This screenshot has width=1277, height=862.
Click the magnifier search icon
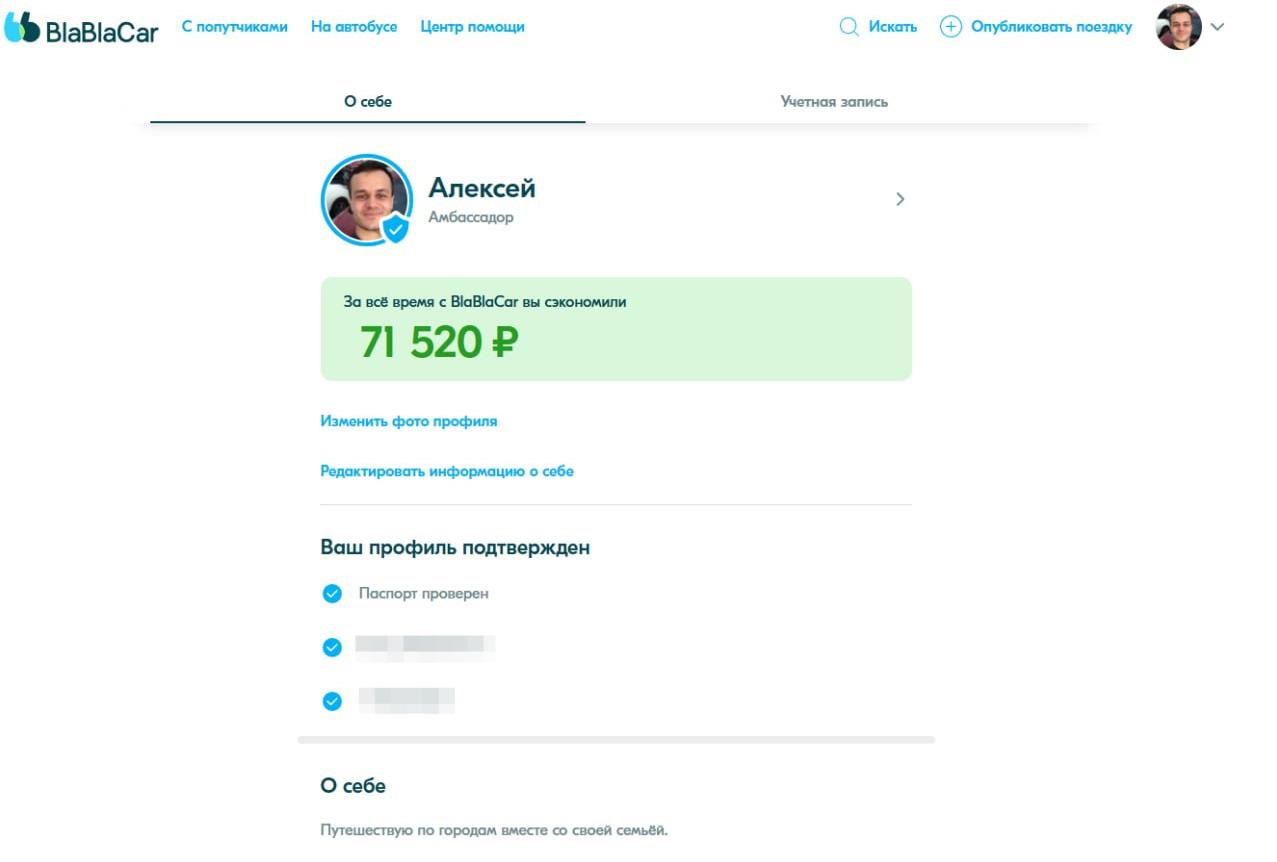point(849,27)
